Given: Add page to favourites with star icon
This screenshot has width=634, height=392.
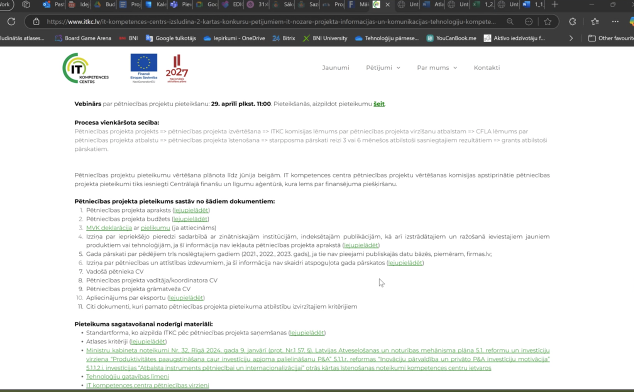Looking at the screenshot, I should point(547,21).
